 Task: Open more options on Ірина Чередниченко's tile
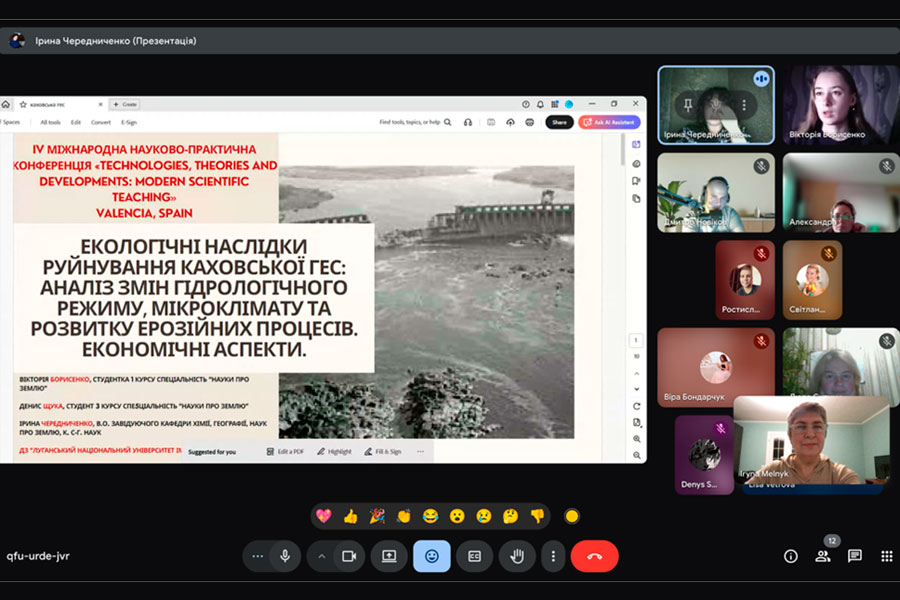point(744,105)
